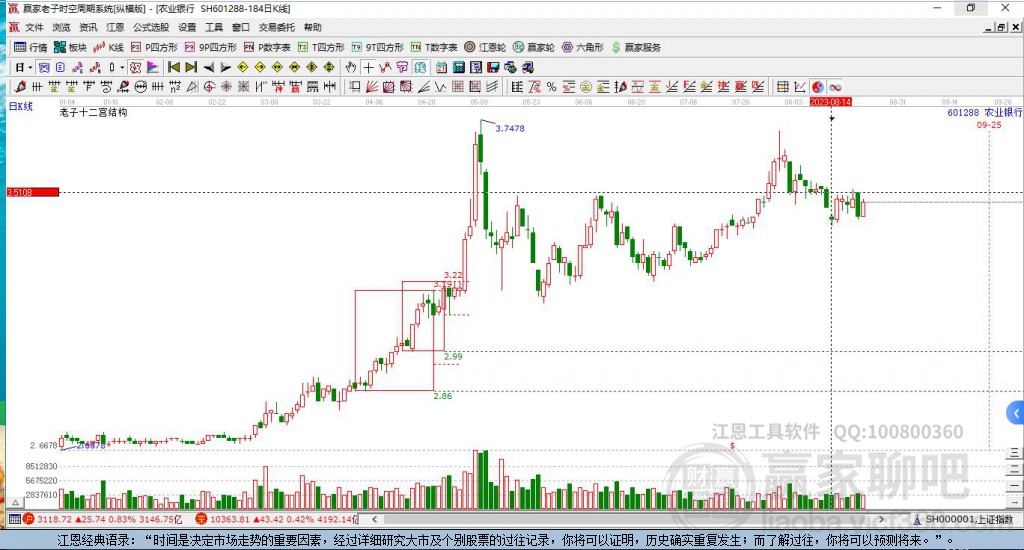Click the red zigzag wave icon
Image resolution: width=1024 pixels, height=550 pixels.
pyautogui.click(x=95, y=67)
